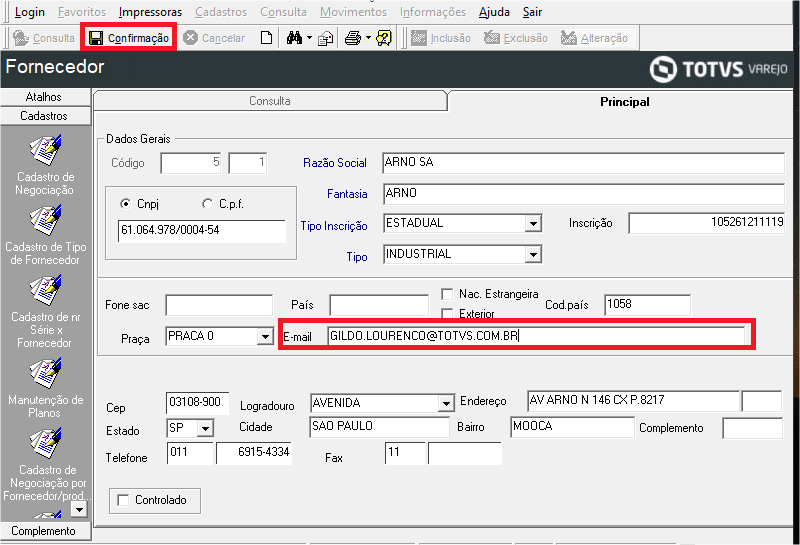The width and height of the screenshot is (800, 545).
Task: Open Manutenção de Planos shortcut icon
Action: click(x=45, y=373)
